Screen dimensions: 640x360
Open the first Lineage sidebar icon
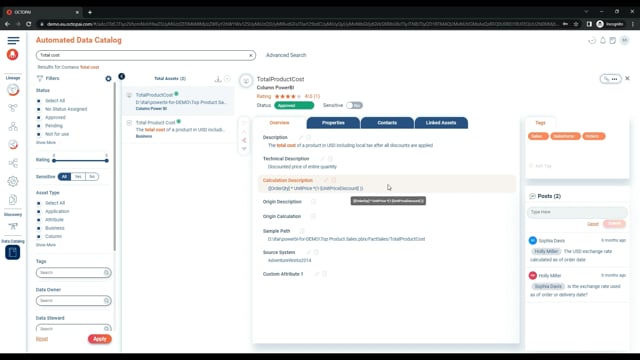coord(13,90)
